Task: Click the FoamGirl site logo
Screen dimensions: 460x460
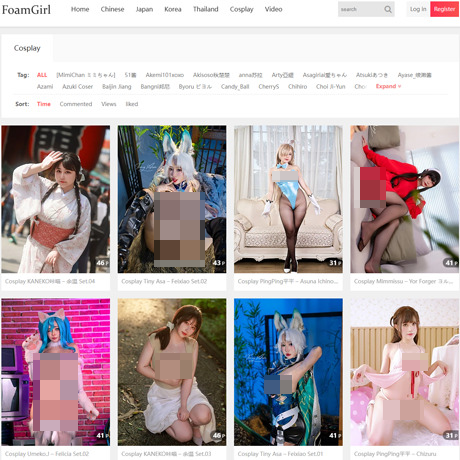Action: pos(26,10)
